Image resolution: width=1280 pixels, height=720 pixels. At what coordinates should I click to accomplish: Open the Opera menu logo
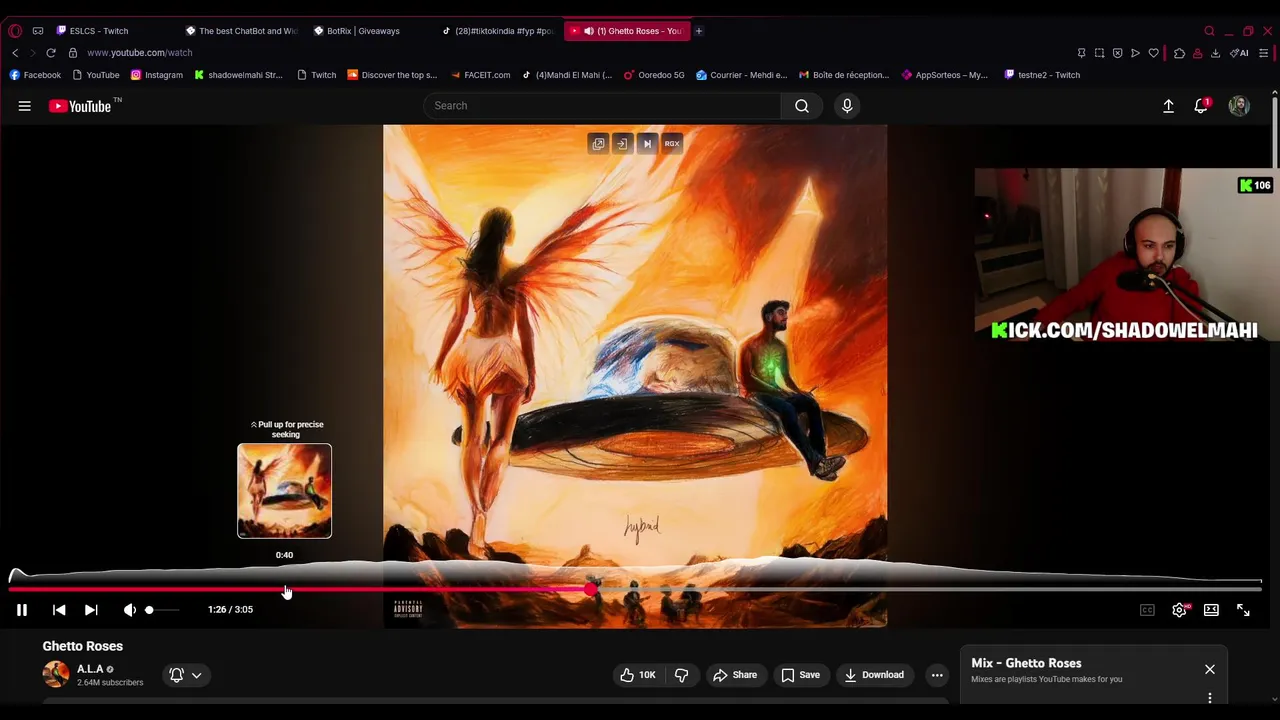(x=15, y=31)
